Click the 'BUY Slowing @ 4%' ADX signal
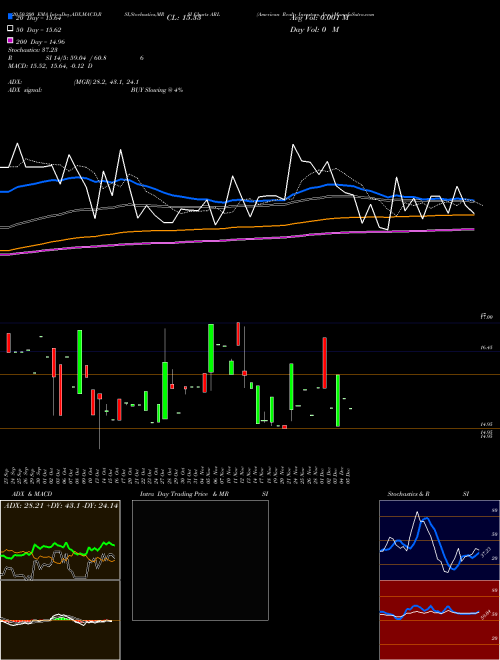This screenshot has width=500, height=660. click(157, 90)
